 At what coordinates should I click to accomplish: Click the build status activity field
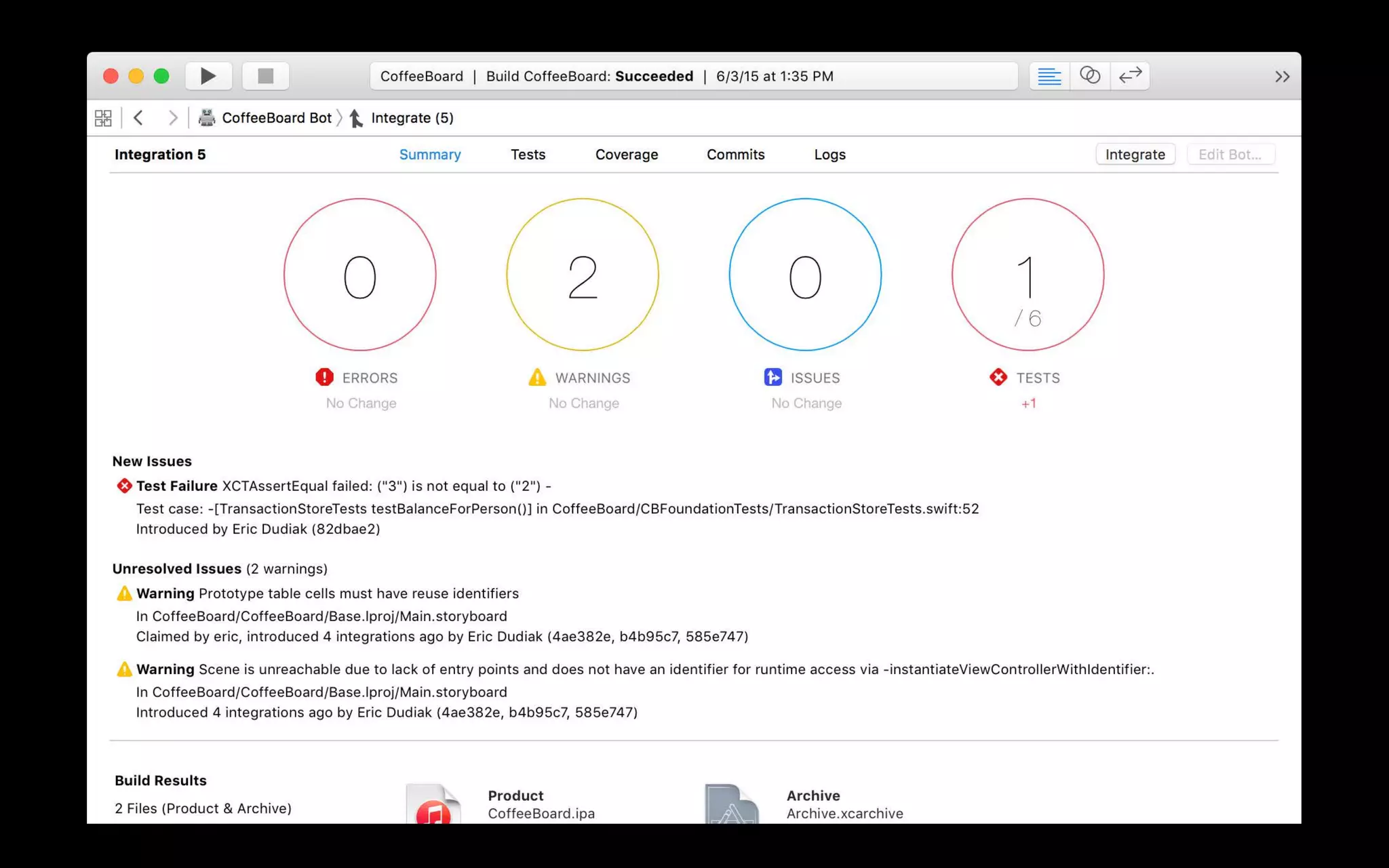click(693, 76)
